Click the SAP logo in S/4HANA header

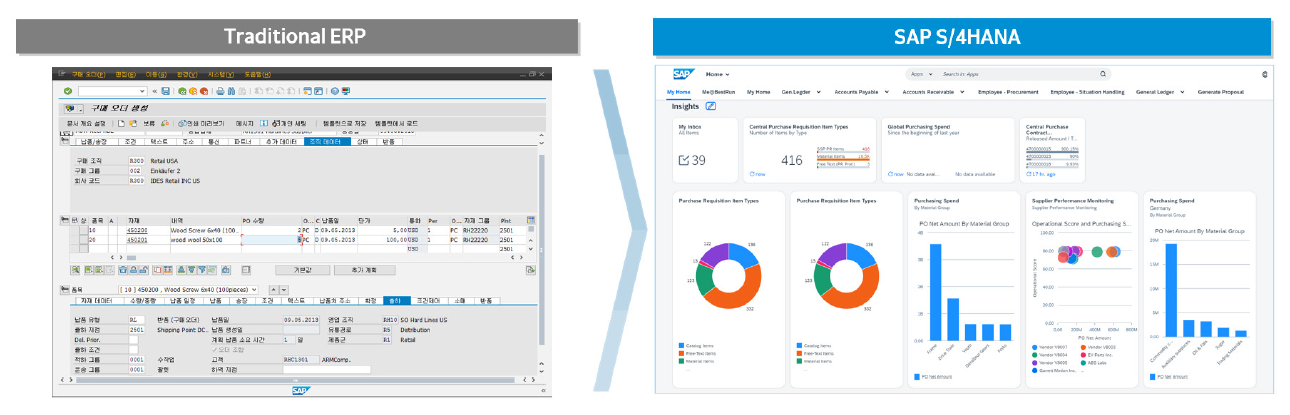point(683,74)
